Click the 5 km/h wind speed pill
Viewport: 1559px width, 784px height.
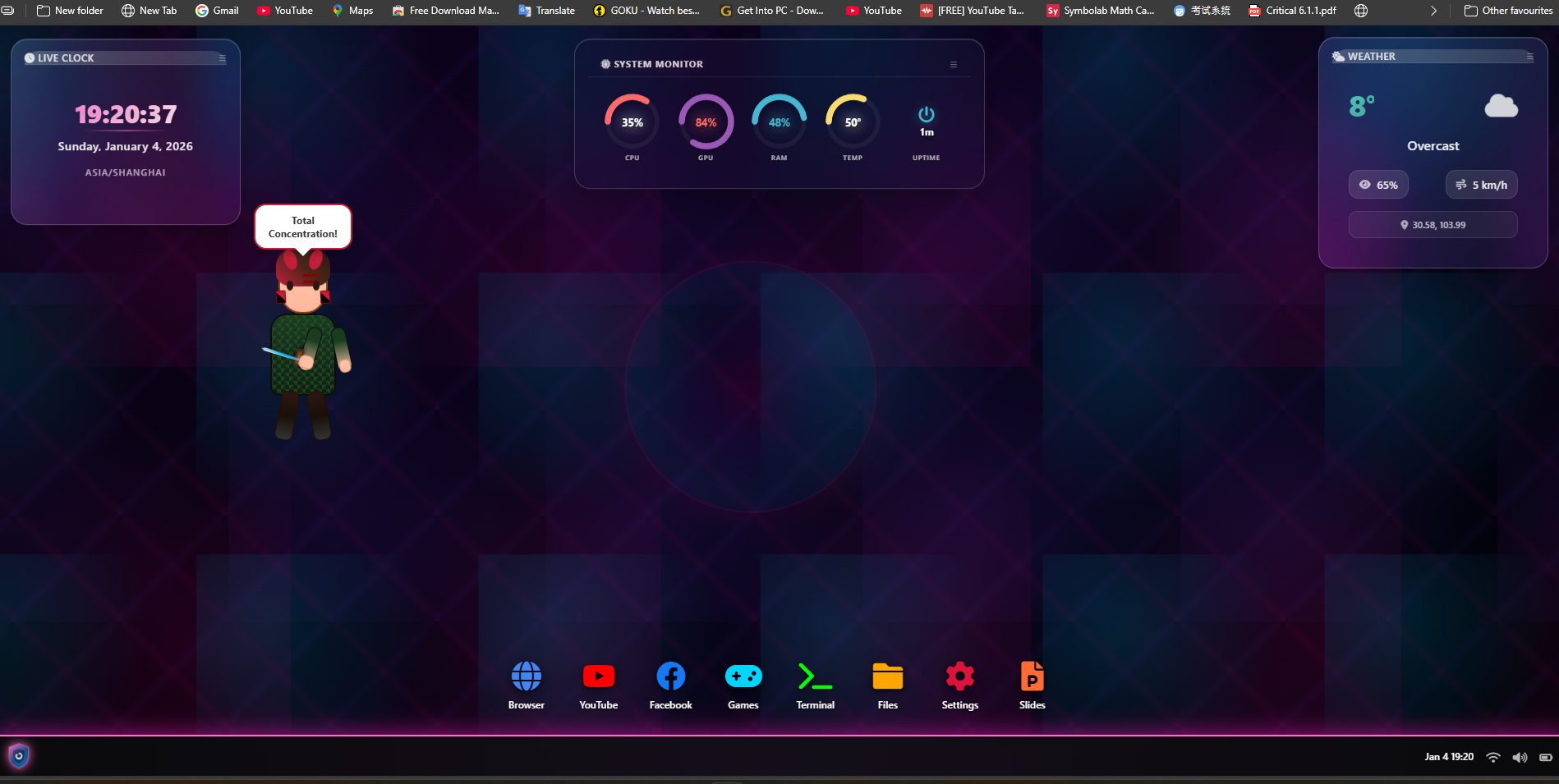[x=1481, y=185]
